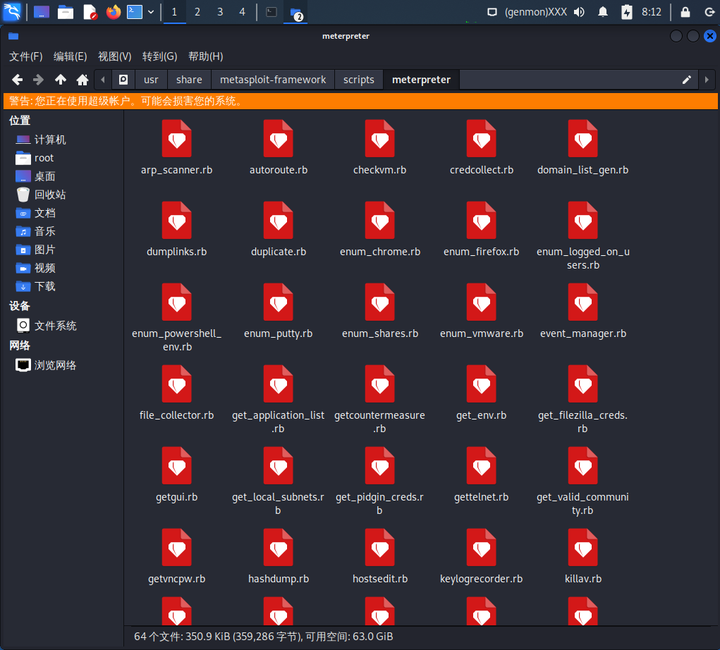The height and width of the screenshot is (650, 720).
Task: Select the hashdump.rb file icon
Action: click(x=278, y=548)
